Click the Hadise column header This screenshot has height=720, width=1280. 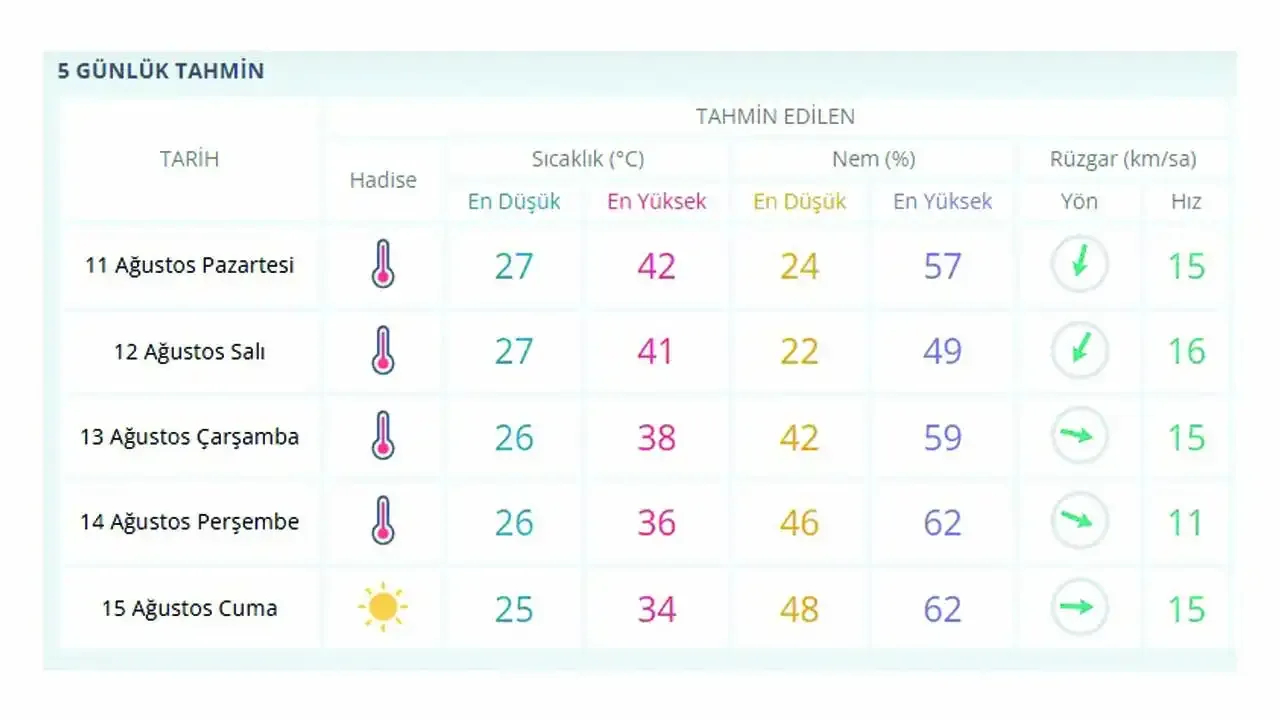(x=383, y=180)
